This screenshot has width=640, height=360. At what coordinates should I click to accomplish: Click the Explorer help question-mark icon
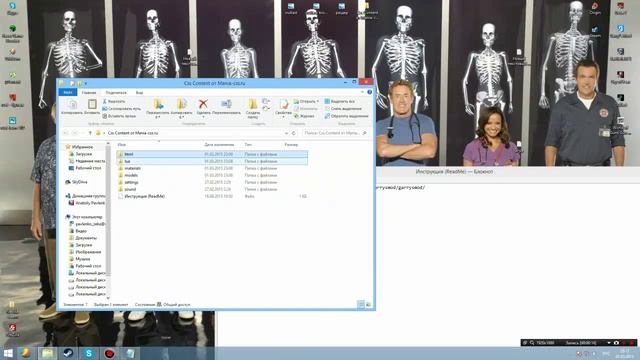click(369, 92)
